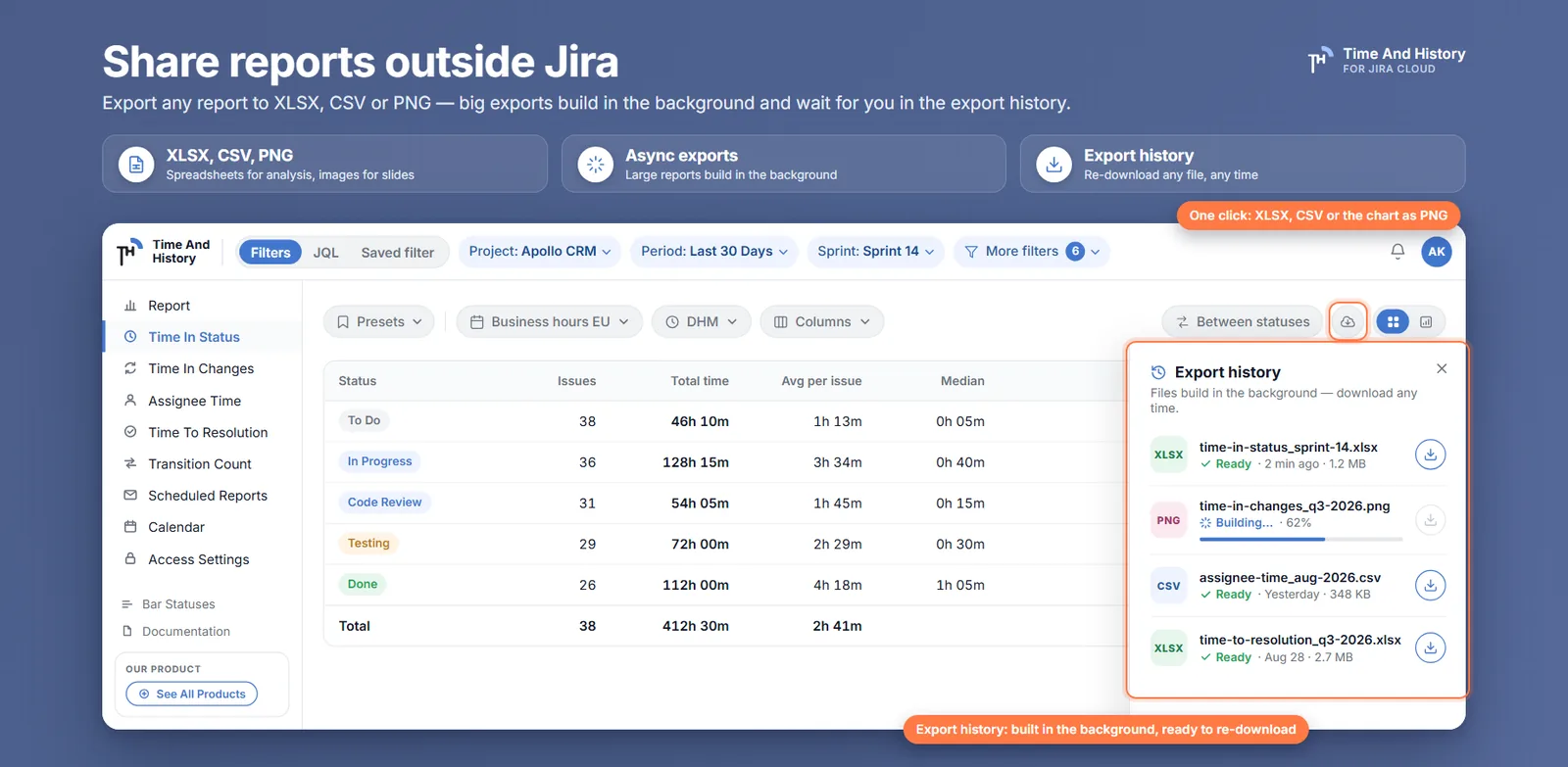Click the PNG file type badge
The height and width of the screenshot is (767, 1568).
click(1168, 520)
